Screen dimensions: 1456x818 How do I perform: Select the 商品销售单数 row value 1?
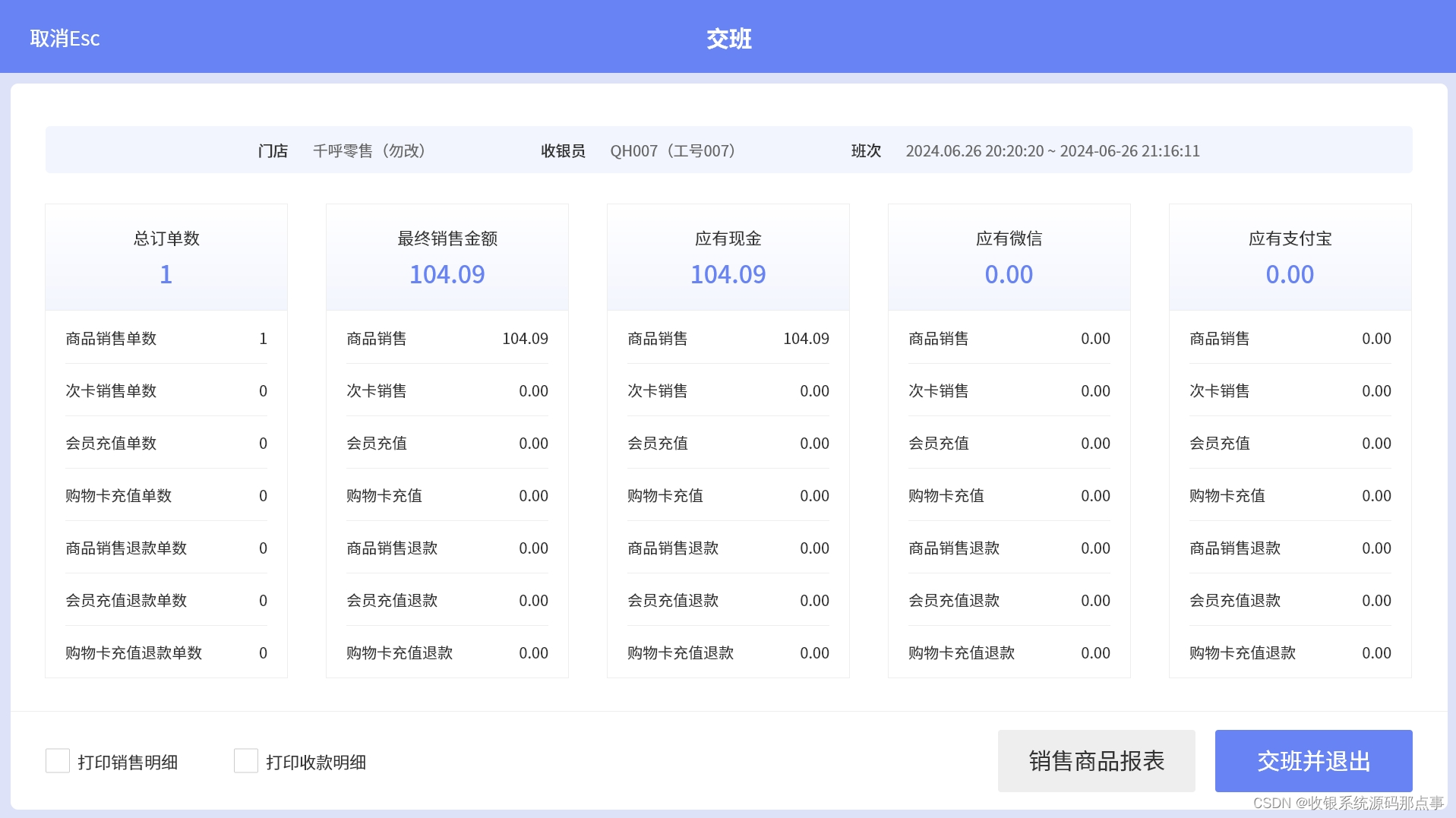[166, 339]
